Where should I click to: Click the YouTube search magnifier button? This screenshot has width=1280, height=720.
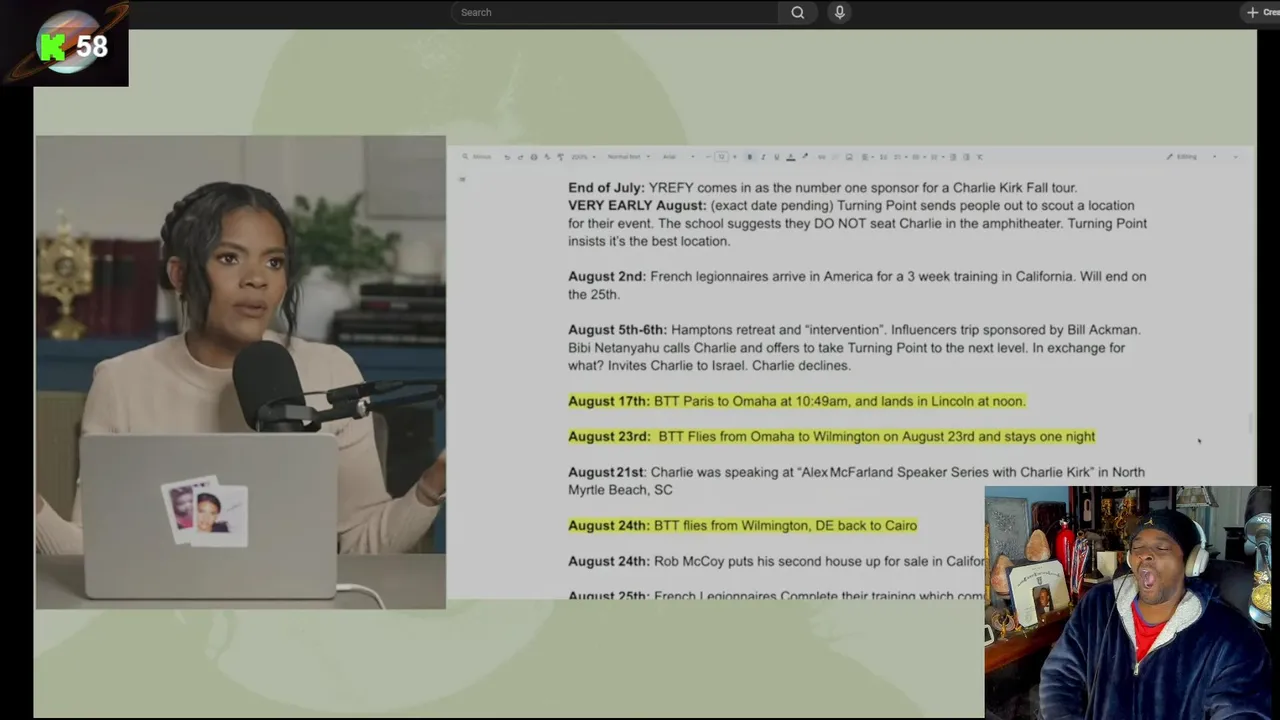point(797,12)
